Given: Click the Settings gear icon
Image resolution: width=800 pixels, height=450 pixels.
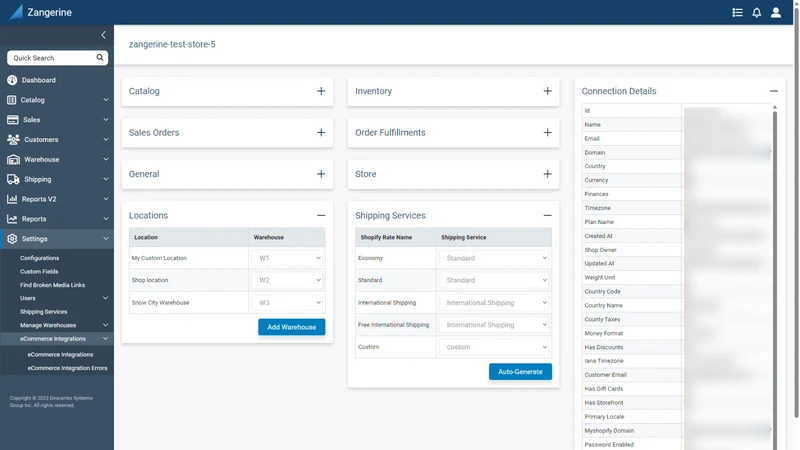Looking at the screenshot, I should tap(12, 239).
